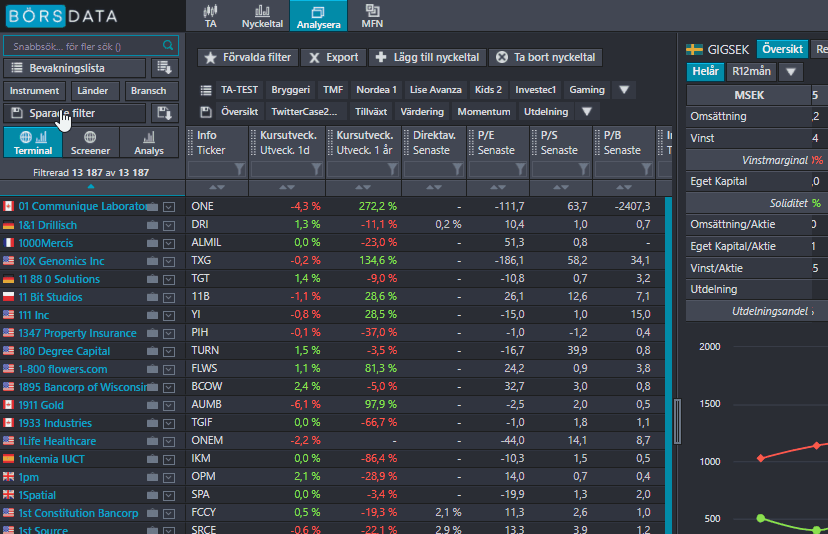Click Ta bort nyckeltal
The width and height of the screenshot is (828, 534).
coord(545,58)
